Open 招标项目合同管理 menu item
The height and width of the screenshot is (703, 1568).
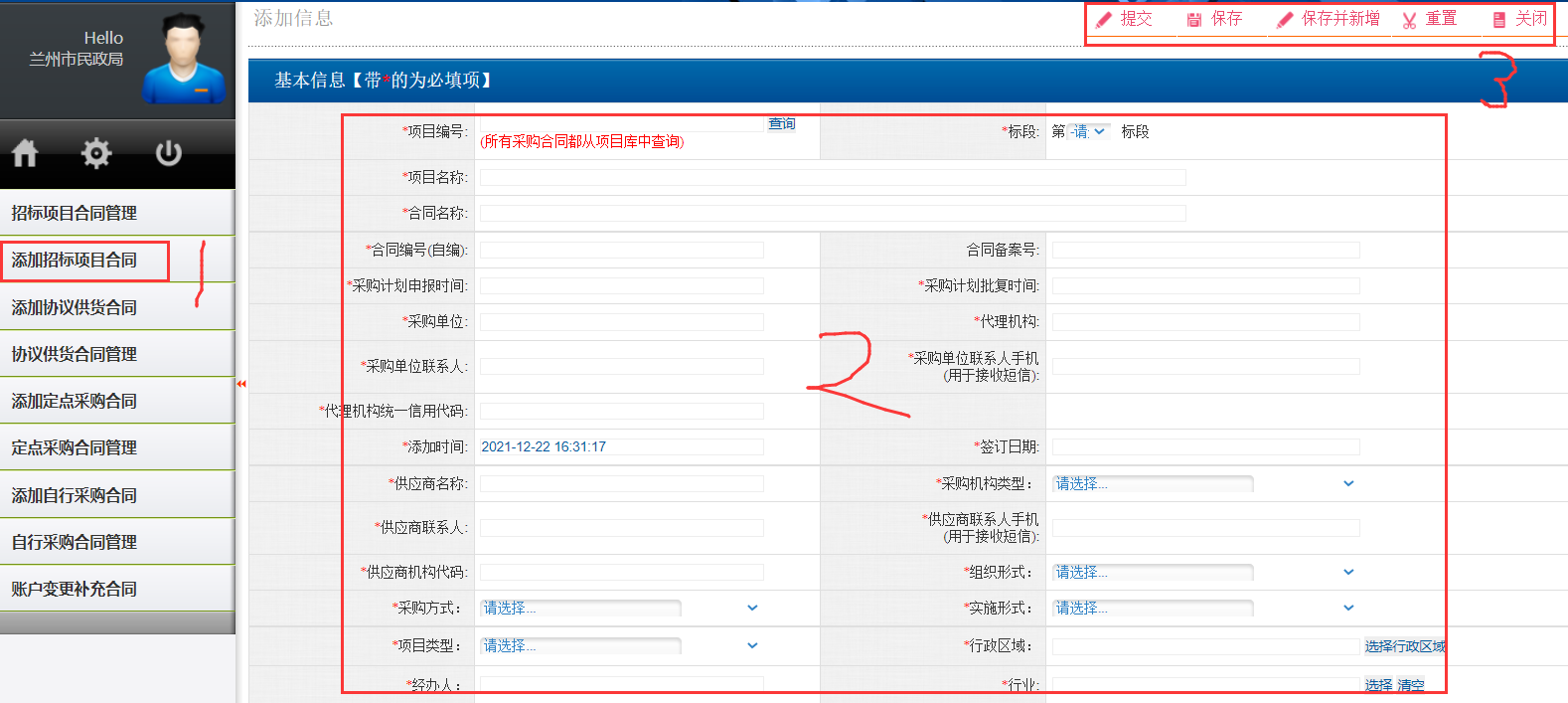point(117,213)
